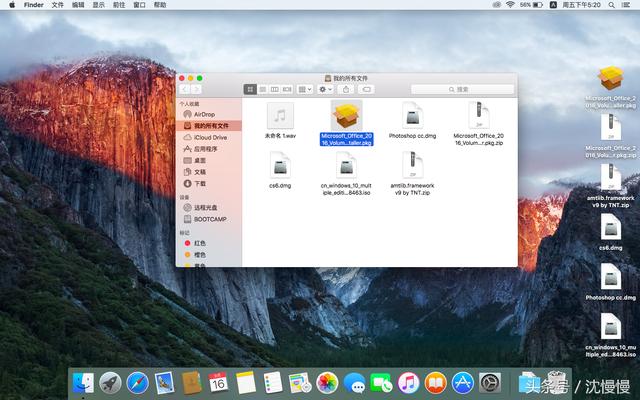Open Photos from the Dock
Viewport: 640px width, 400px height.
point(327,383)
